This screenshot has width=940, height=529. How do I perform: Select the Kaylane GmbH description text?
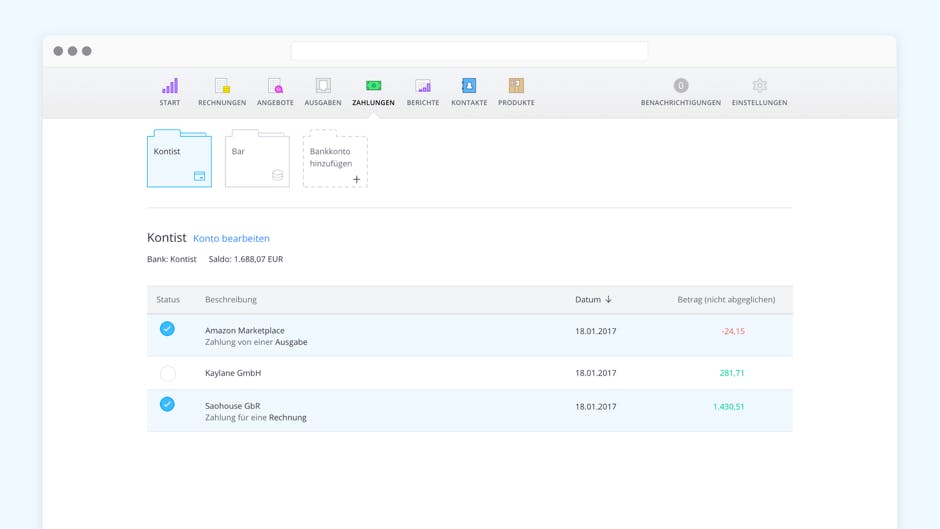233,373
